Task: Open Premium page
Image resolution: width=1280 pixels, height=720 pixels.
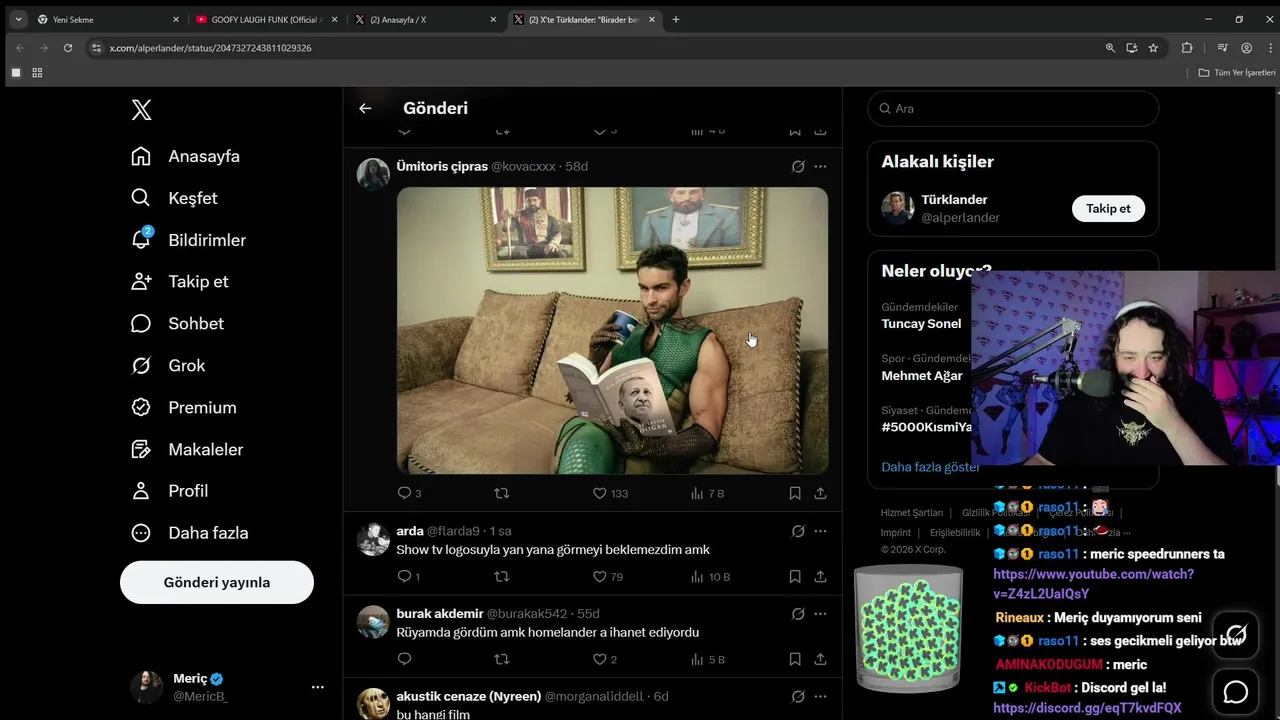Action: coord(184,408)
